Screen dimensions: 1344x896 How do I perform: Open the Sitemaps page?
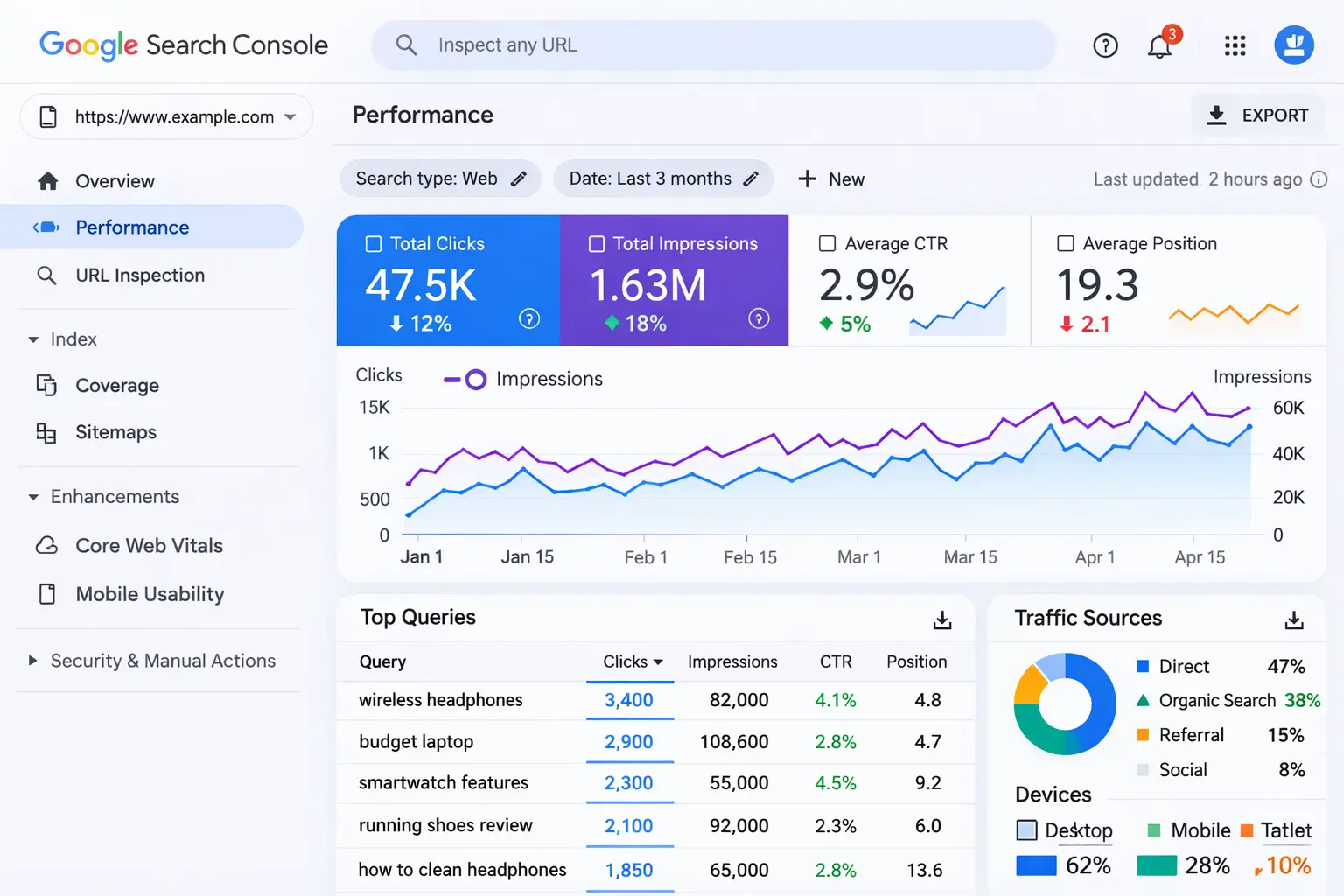pos(115,432)
